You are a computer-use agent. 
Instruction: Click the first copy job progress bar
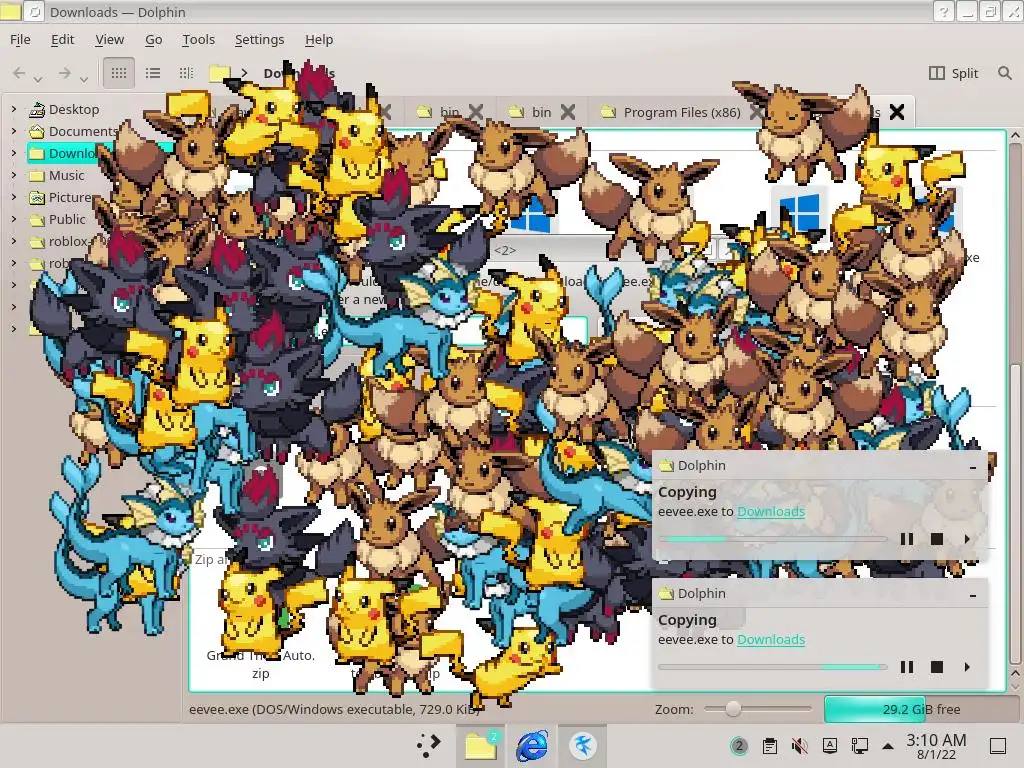coord(773,539)
